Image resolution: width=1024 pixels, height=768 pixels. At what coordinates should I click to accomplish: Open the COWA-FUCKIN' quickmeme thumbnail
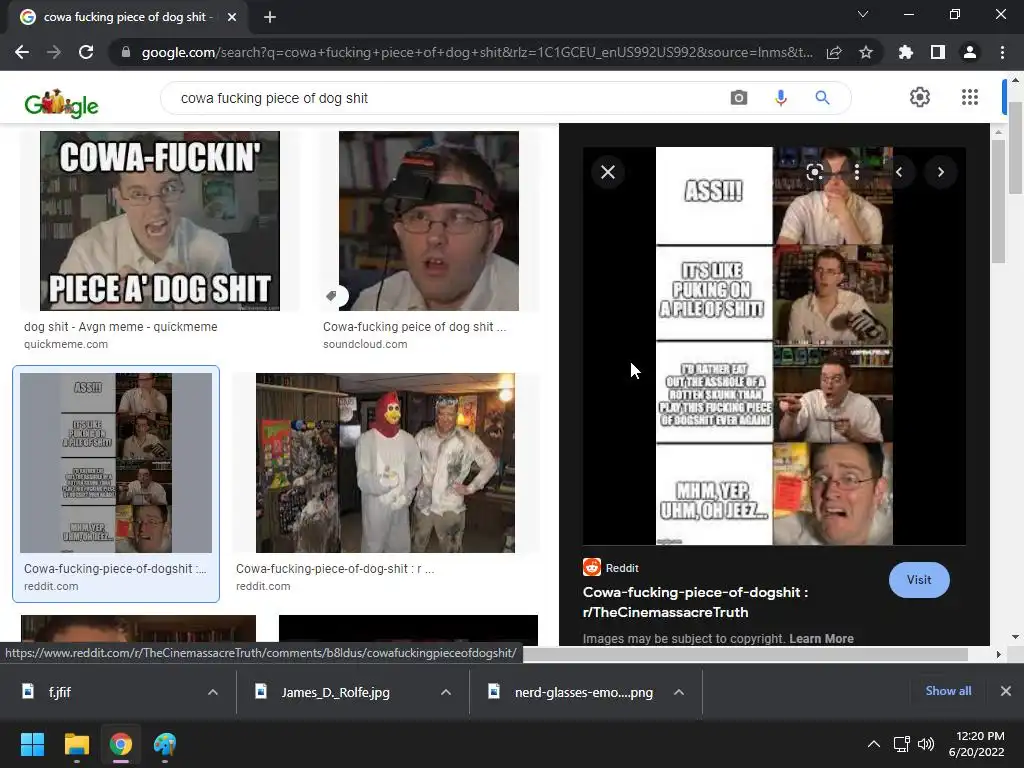point(160,221)
